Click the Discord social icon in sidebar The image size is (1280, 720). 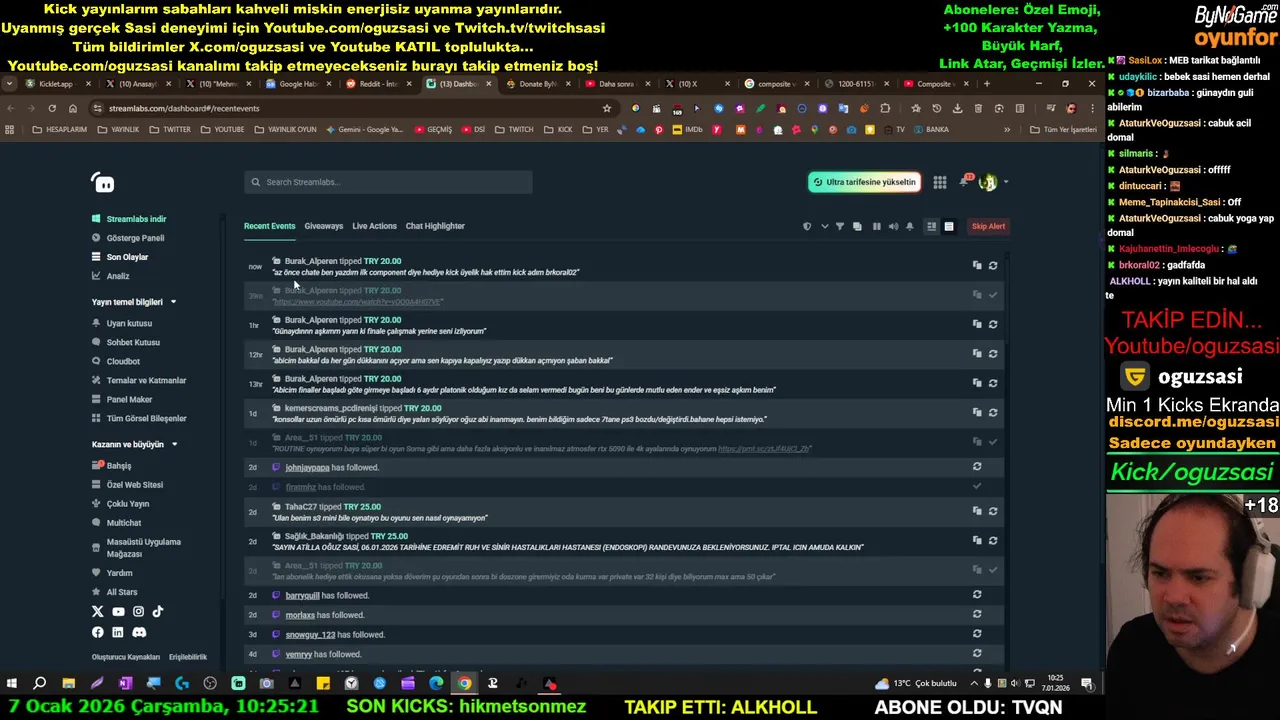(139, 632)
